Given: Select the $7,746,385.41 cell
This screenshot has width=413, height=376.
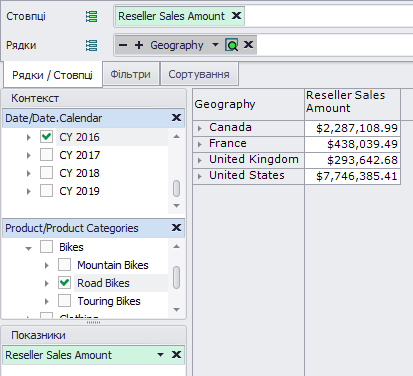Looking at the screenshot, I should pyautogui.click(x=352, y=176).
